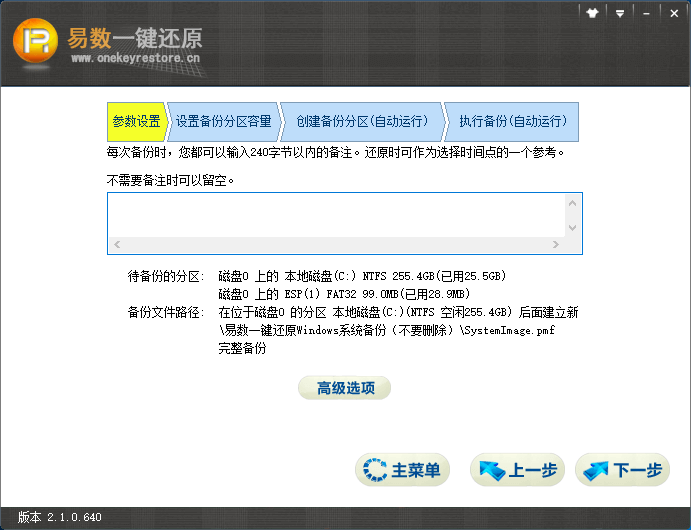Select the 执行备份(自动运行) step tab

point(512,122)
